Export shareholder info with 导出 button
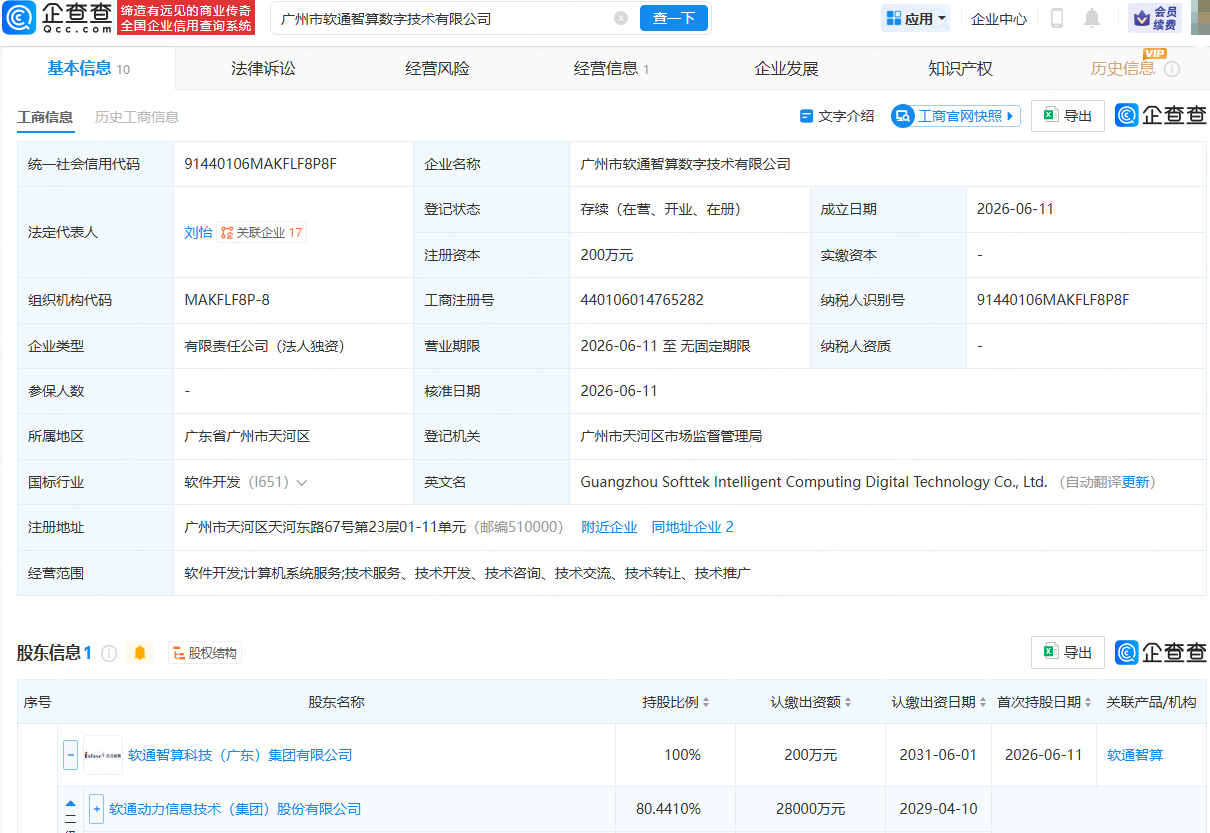The height and width of the screenshot is (833, 1210). 1068,652
